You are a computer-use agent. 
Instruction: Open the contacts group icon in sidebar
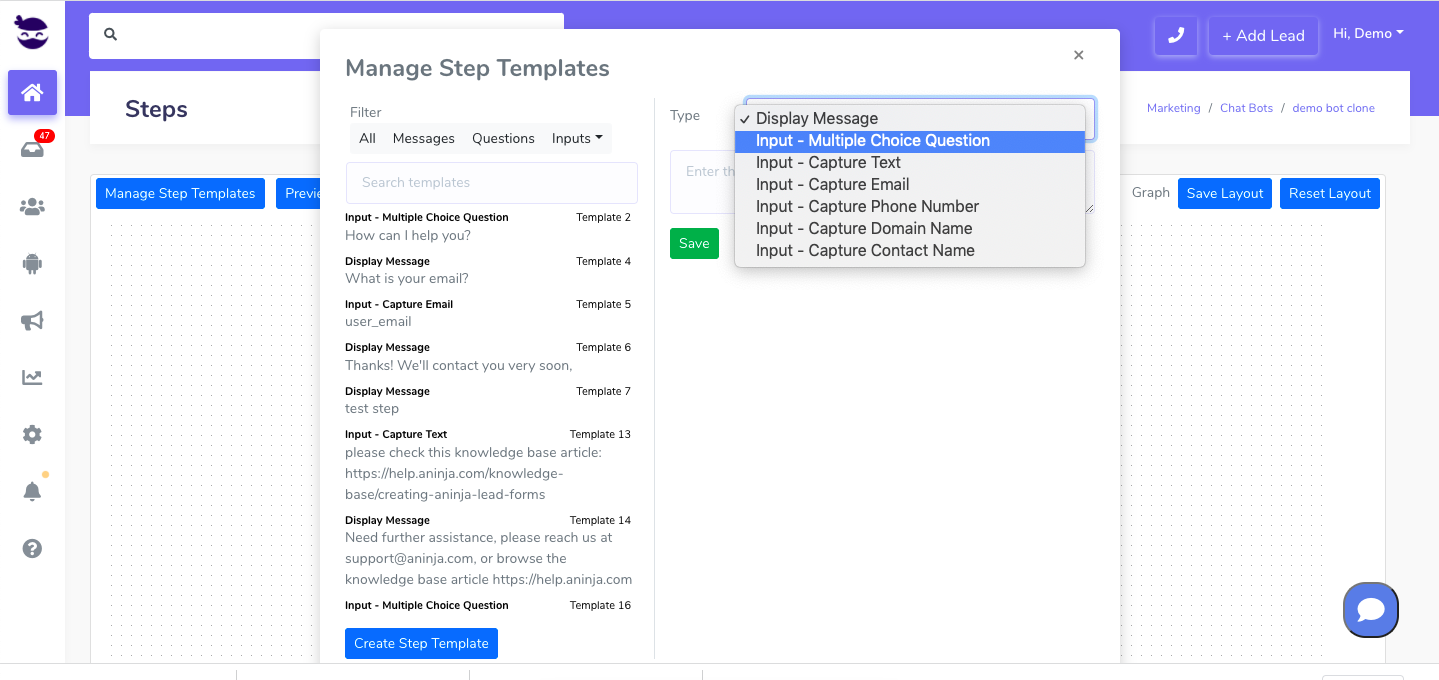pyautogui.click(x=32, y=207)
